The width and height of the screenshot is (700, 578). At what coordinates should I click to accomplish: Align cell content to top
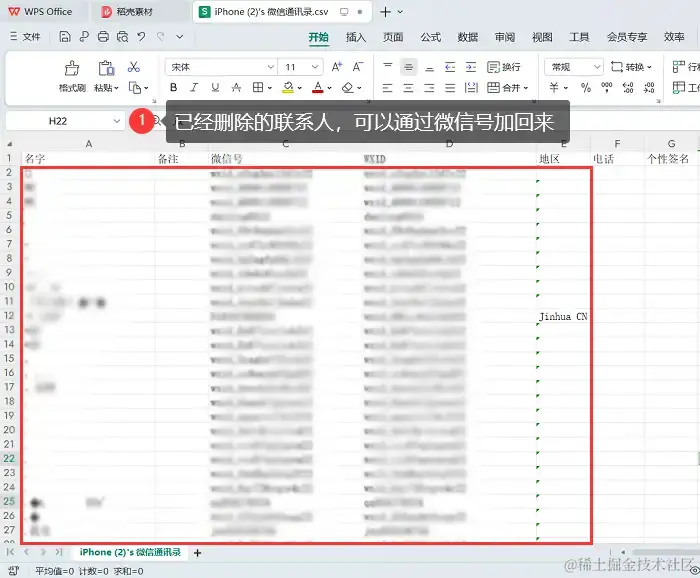click(x=388, y=67)
